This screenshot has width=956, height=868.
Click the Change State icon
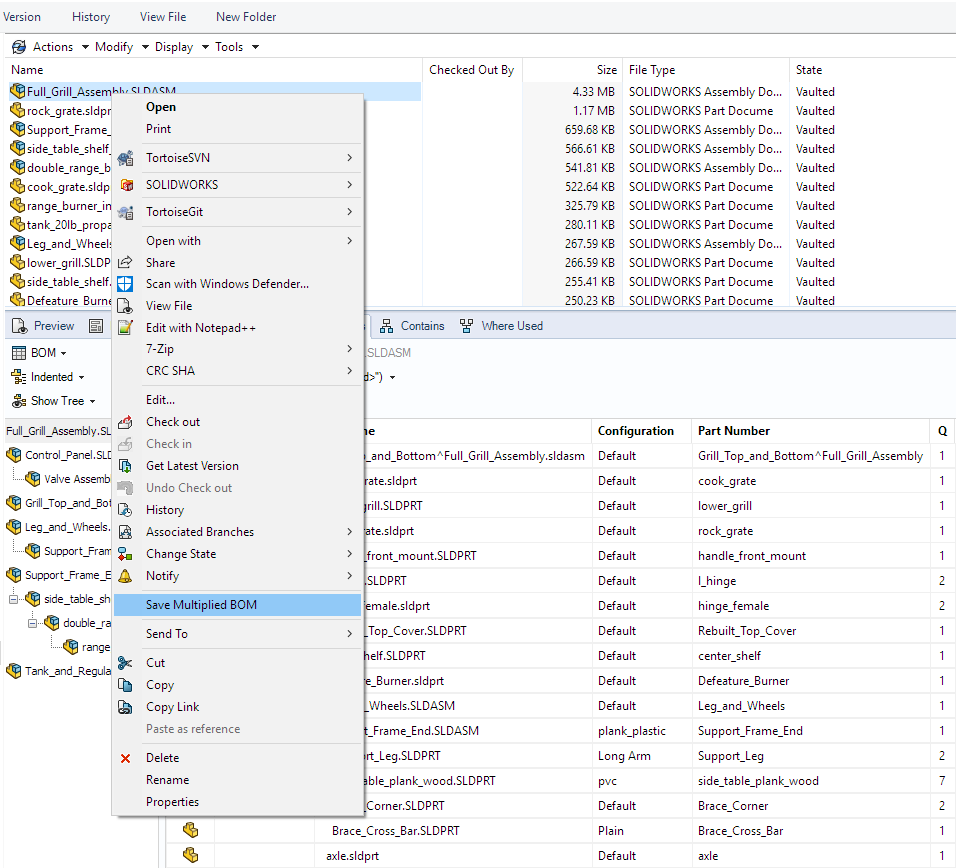pyautogui.click(x=125, y=554)
